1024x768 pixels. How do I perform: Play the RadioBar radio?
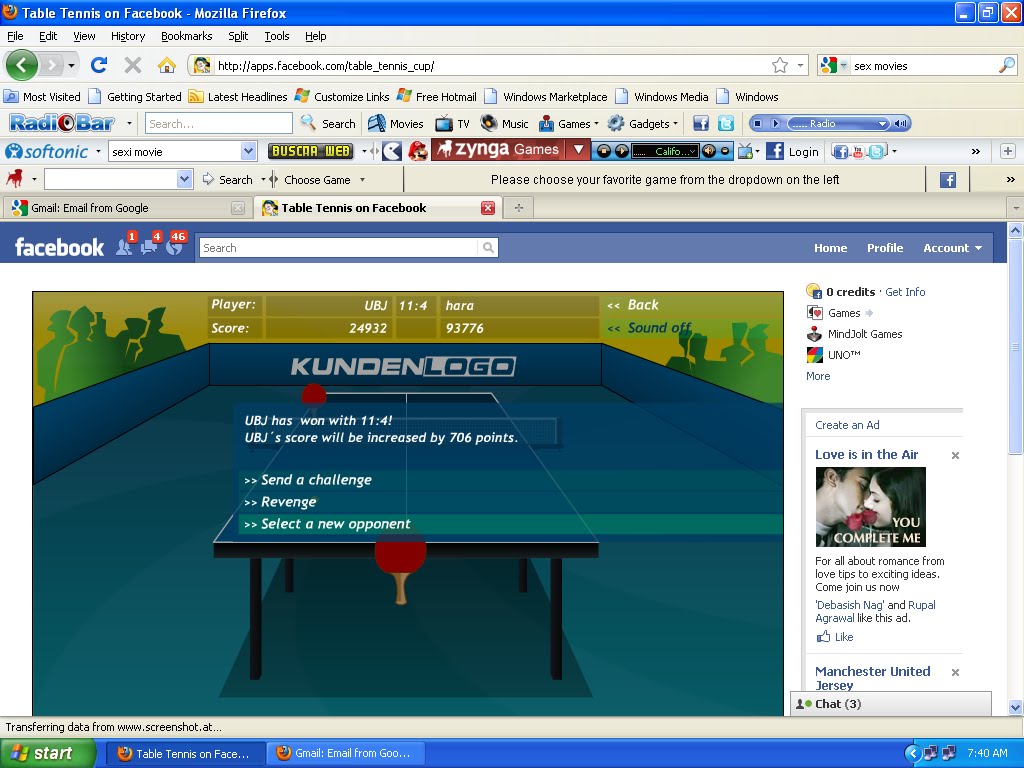775,123
